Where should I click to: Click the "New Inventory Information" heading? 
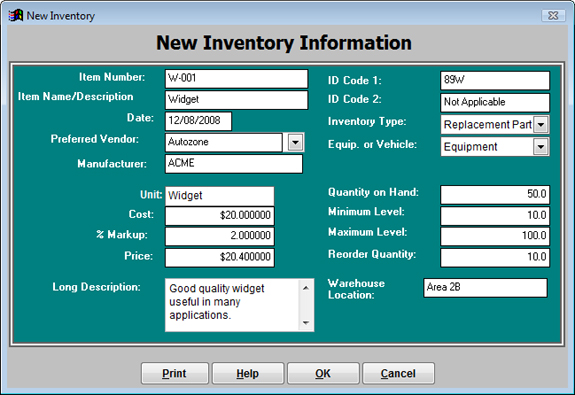284,43
